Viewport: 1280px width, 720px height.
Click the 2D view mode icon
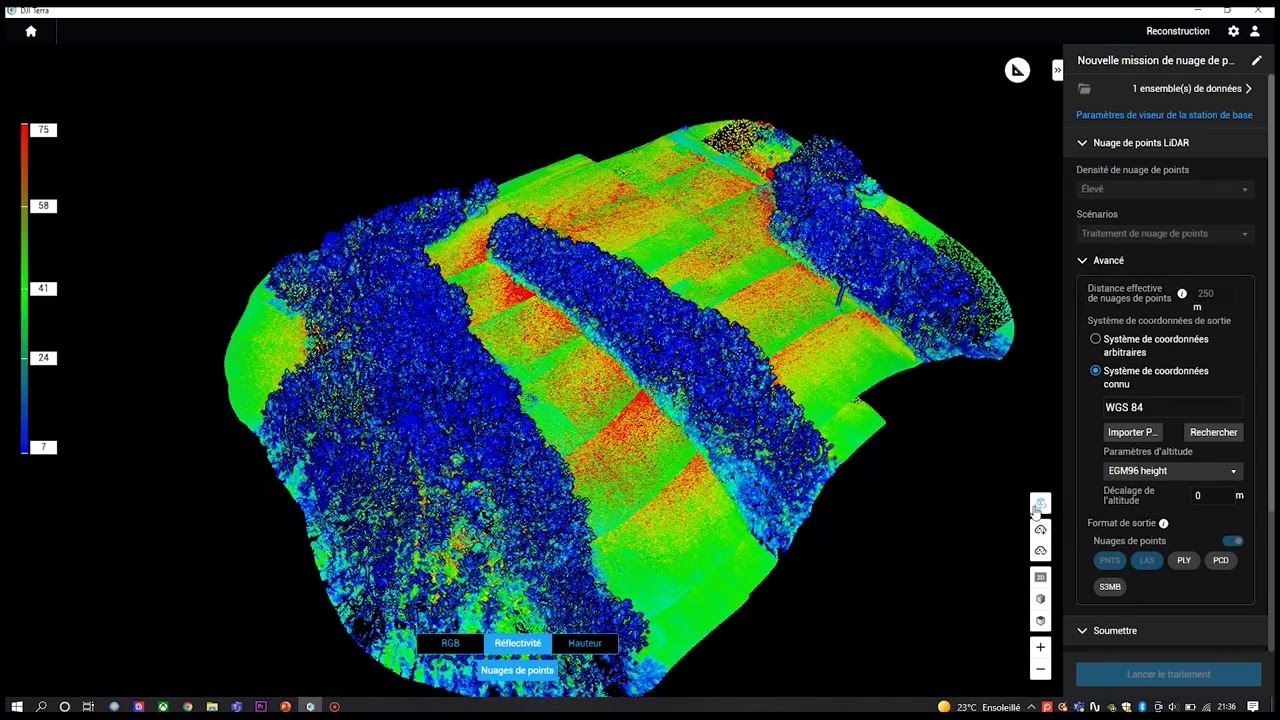(1040, 577)
